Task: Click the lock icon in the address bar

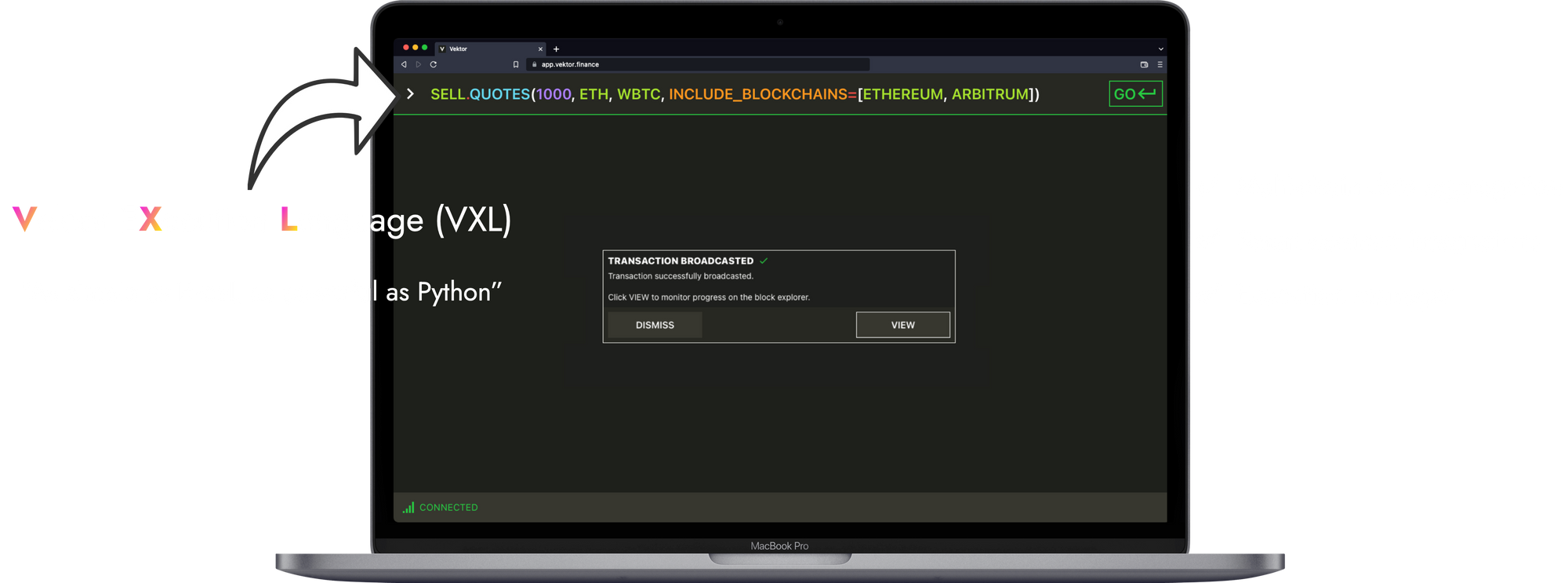Action: [535, 64]
